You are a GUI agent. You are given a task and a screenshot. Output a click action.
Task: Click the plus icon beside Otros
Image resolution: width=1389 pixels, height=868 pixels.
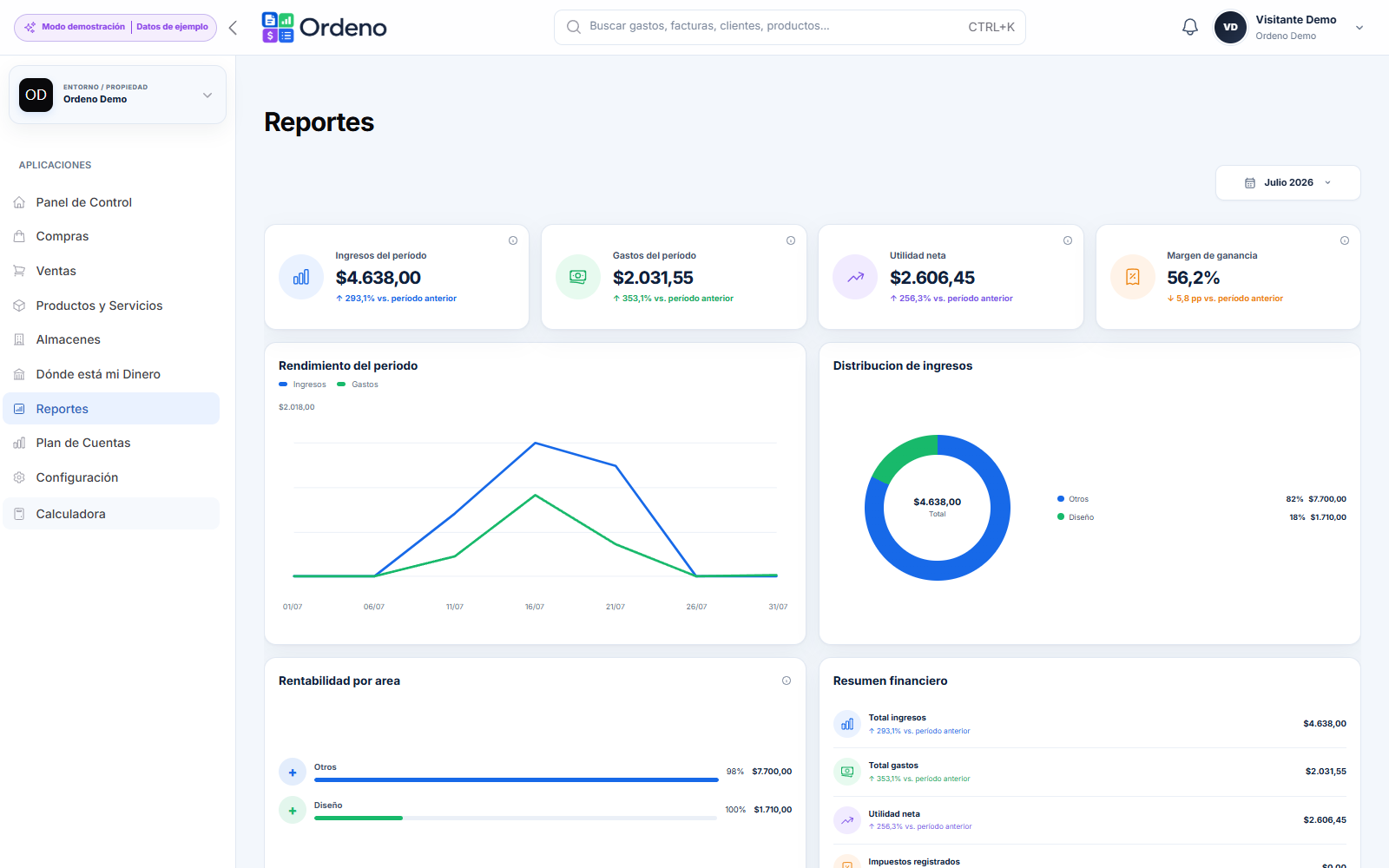coord(293,772)
